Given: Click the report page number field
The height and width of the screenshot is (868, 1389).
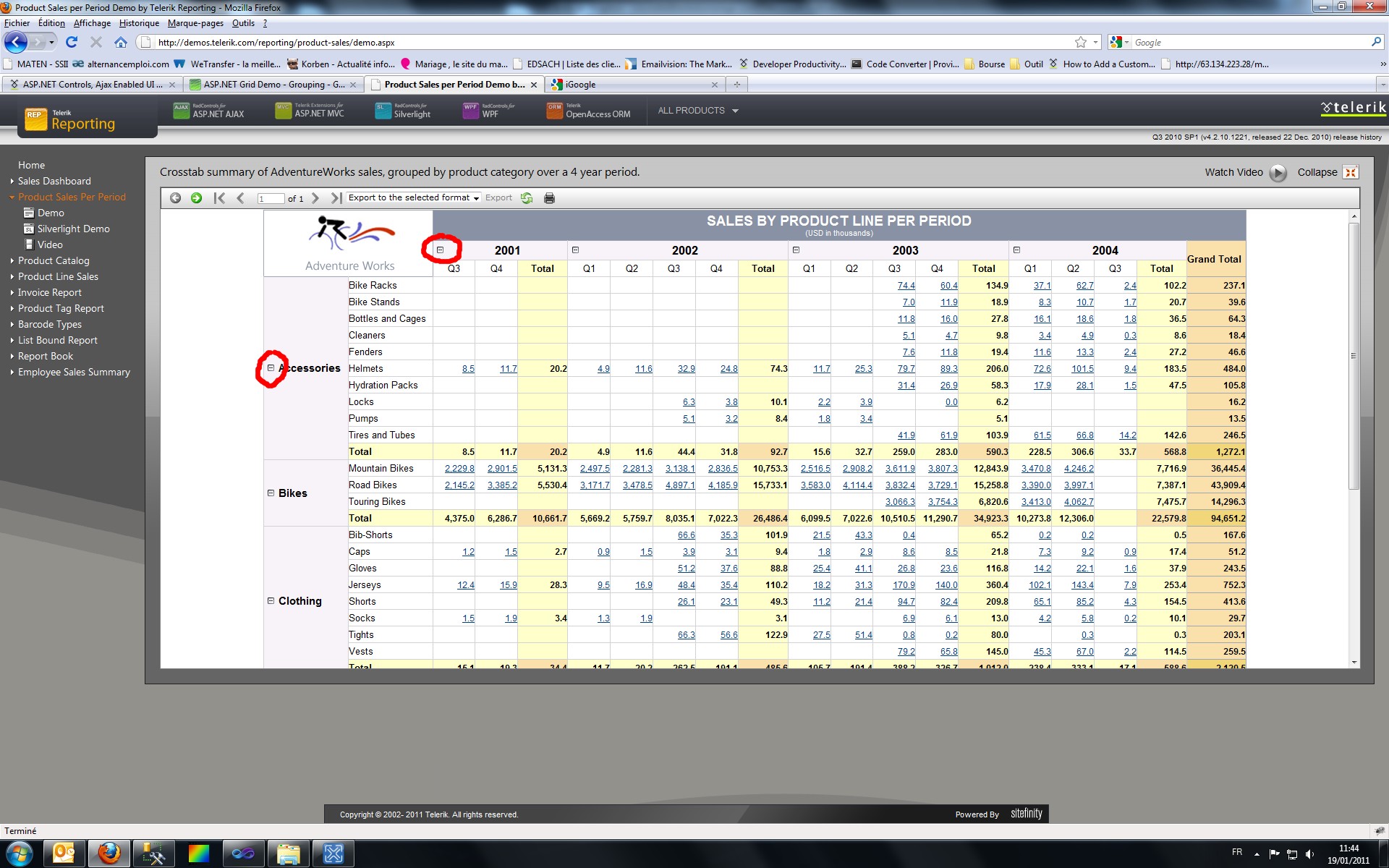Looking at the screenshot, I should [270, 199].
